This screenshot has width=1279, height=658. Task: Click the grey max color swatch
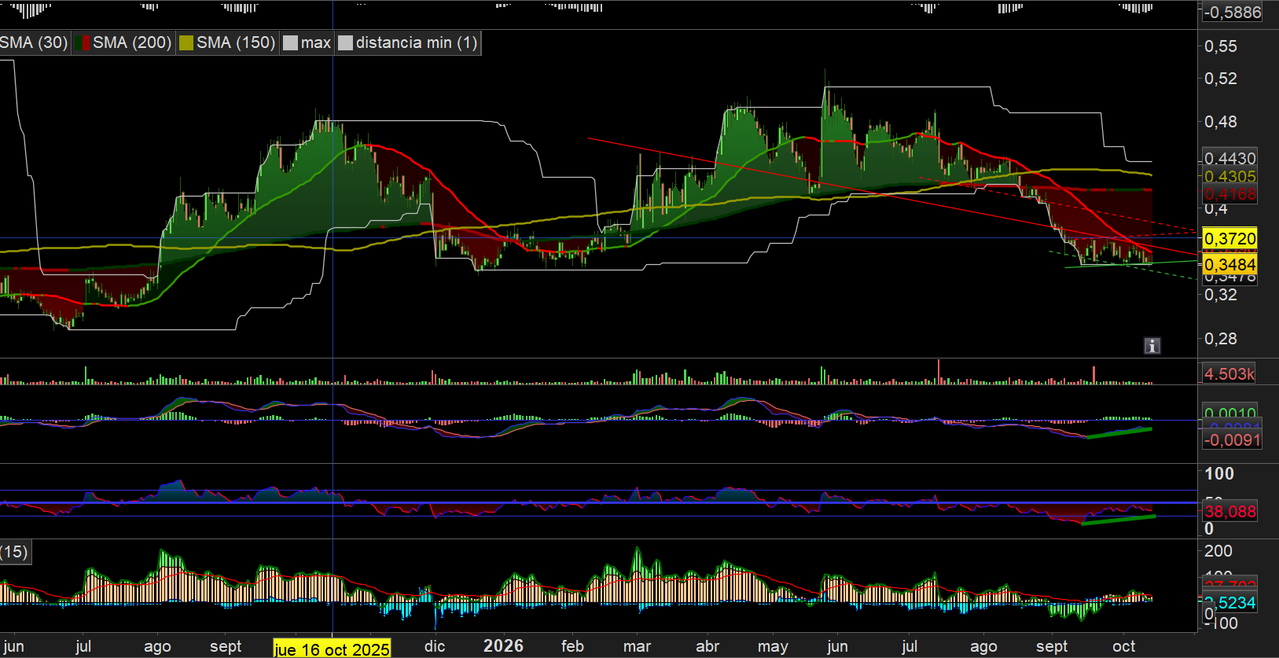tap(291, 43)
